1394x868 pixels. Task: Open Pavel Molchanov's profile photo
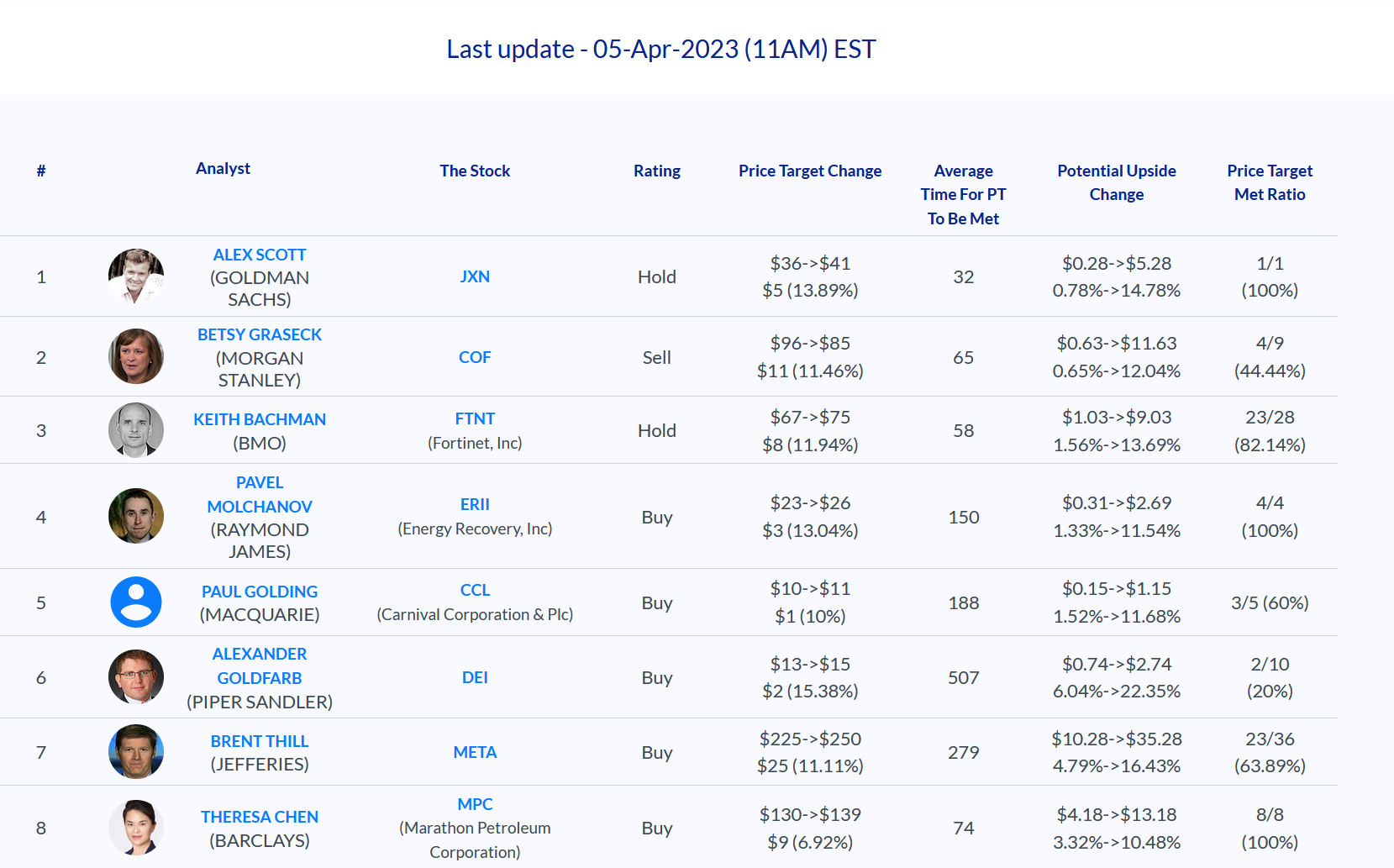tap(136, 516)
